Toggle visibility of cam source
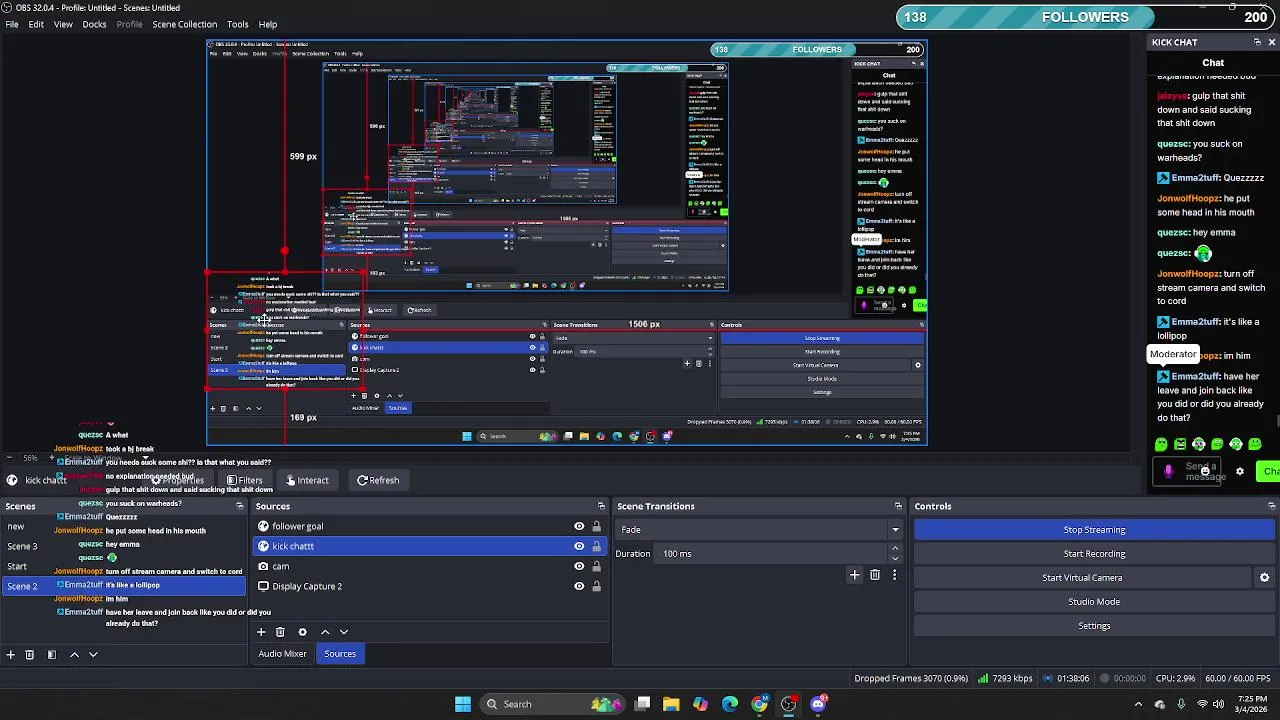Image resolution: width=1280 pixels, height=720 pixels. click(x=579, y=566)
